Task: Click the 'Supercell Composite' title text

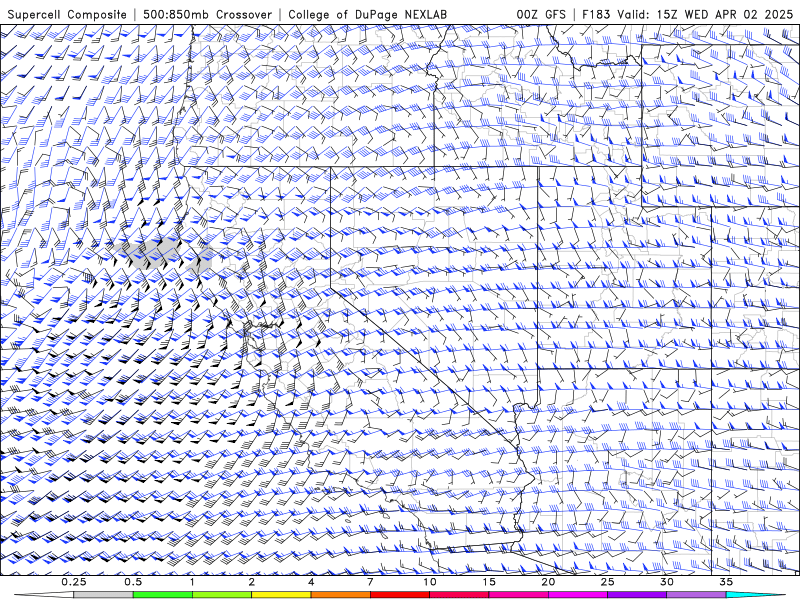Action: (67, 14)
